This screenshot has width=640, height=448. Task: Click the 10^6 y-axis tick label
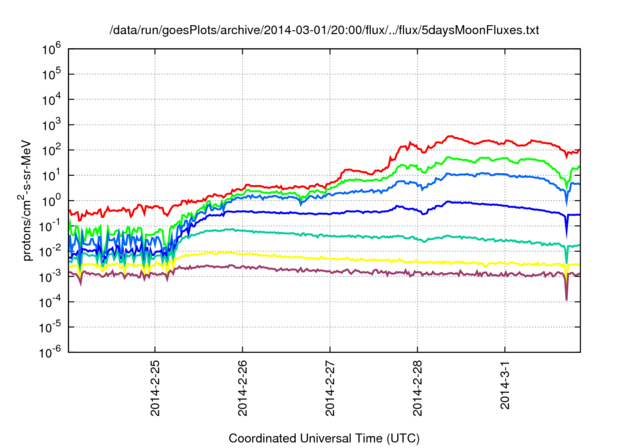tap(51, 49)
